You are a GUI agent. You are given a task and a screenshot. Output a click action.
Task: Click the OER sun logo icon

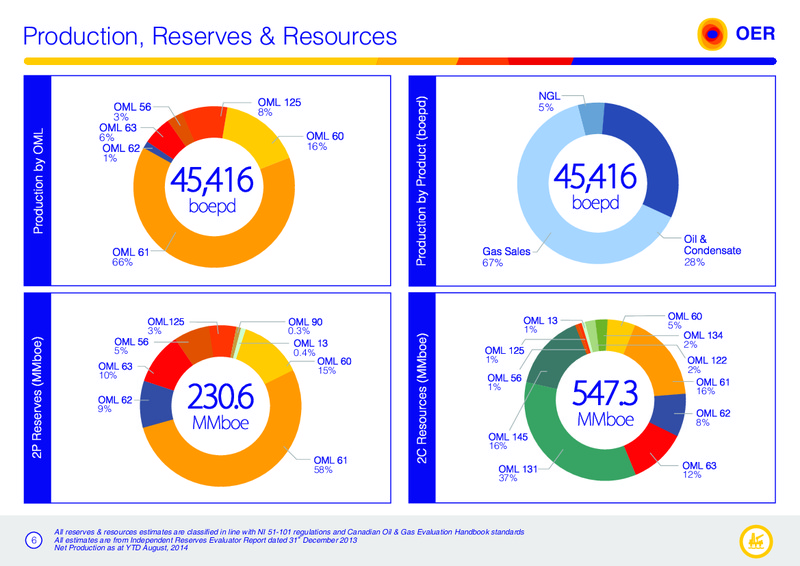712,34
